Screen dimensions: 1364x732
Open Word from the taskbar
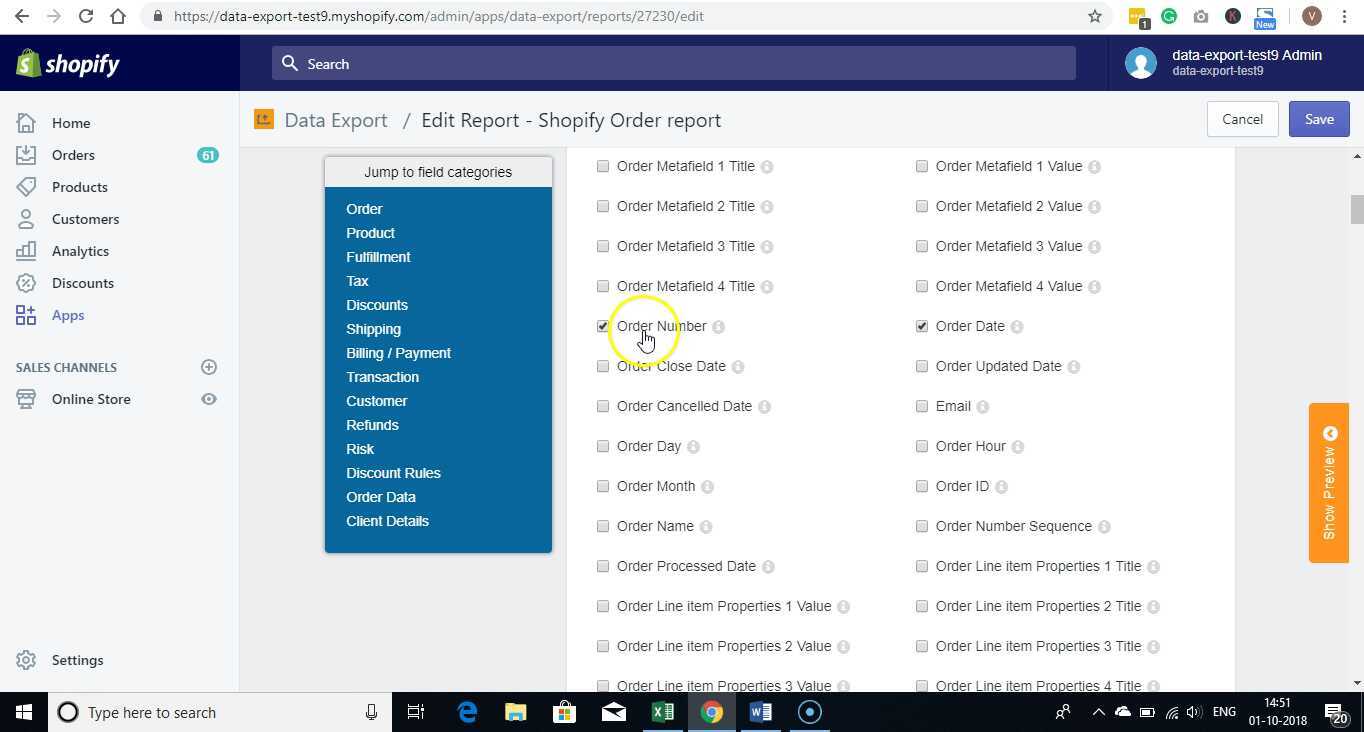(x=760, y=712)
